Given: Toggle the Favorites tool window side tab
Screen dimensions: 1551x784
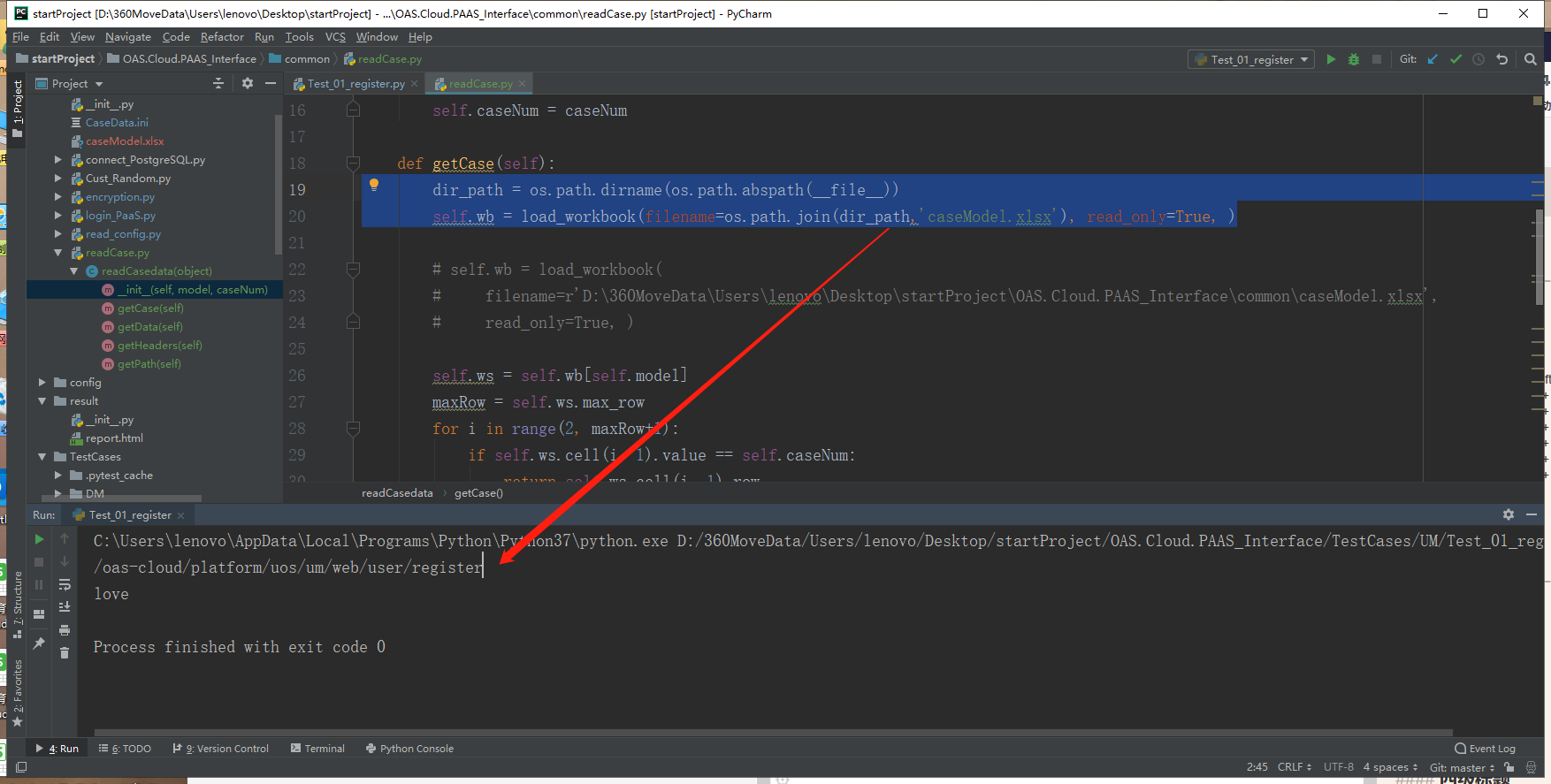Looking at the screenshot, I should (x=17, y=693).
